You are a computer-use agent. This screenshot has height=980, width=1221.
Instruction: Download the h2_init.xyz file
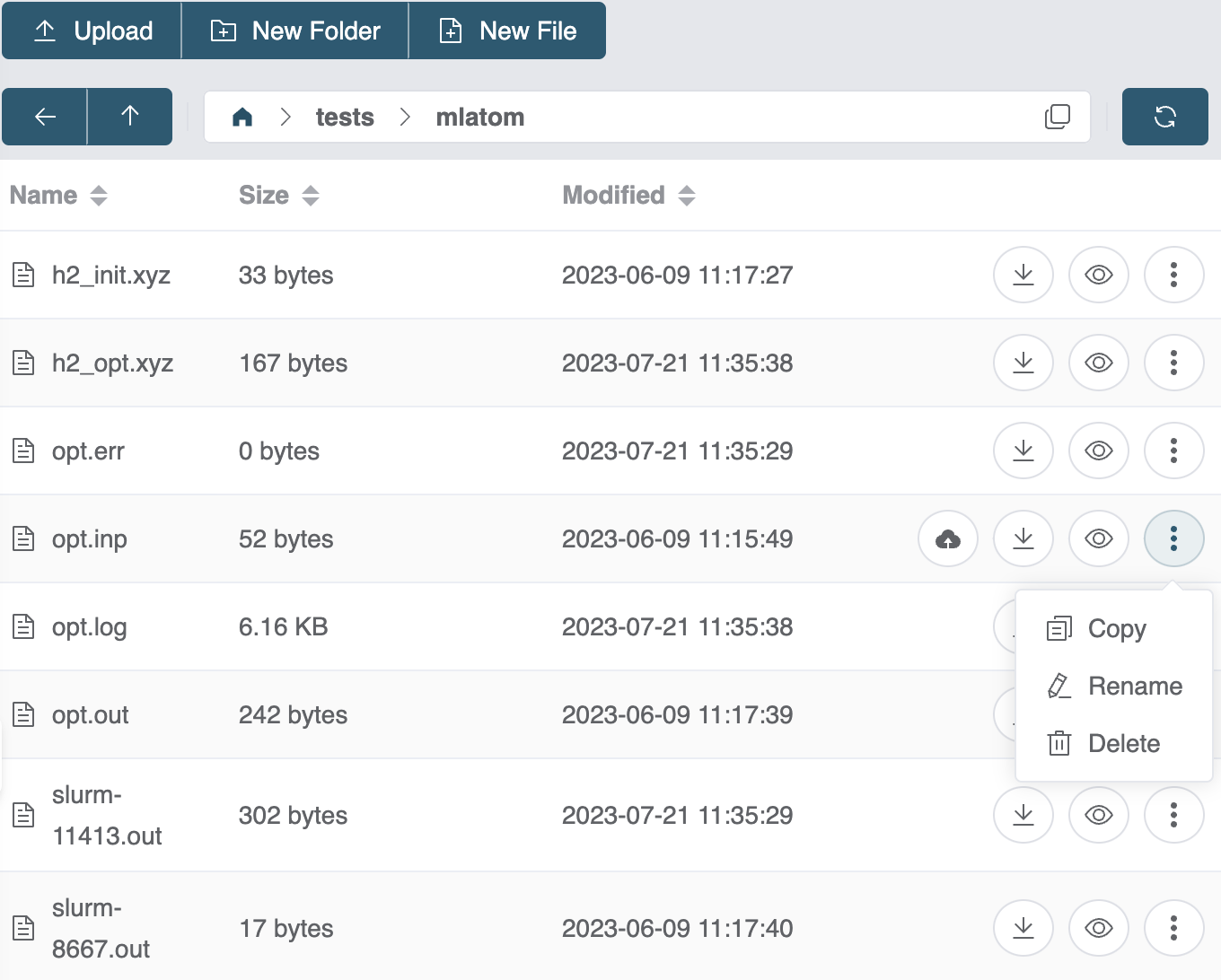click(1023, 275)
